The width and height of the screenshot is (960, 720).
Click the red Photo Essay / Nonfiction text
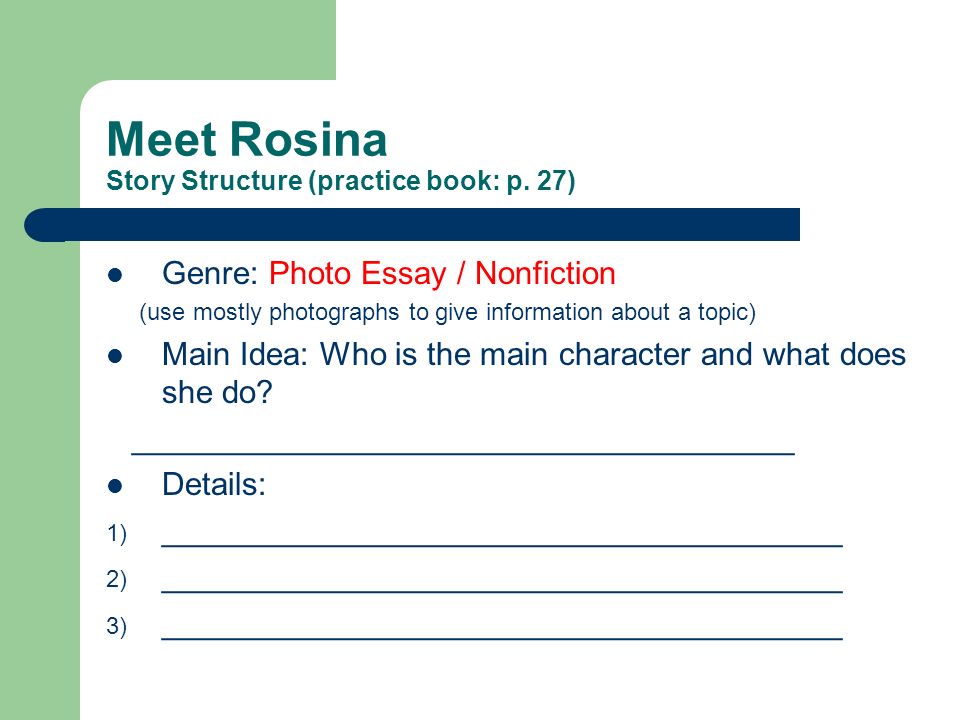(442, 273)
